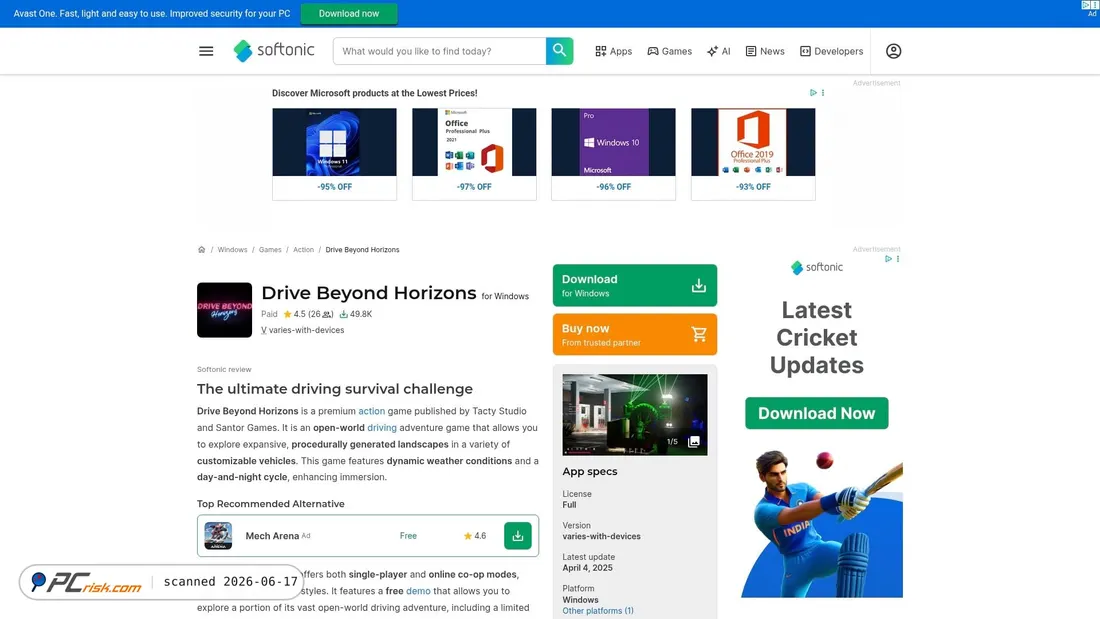The width and height of the screenshot is (1100, 619).
Task: Click the AdChoices icon on cricket ad
Action: pyautogui.click(x=888, y=259)
